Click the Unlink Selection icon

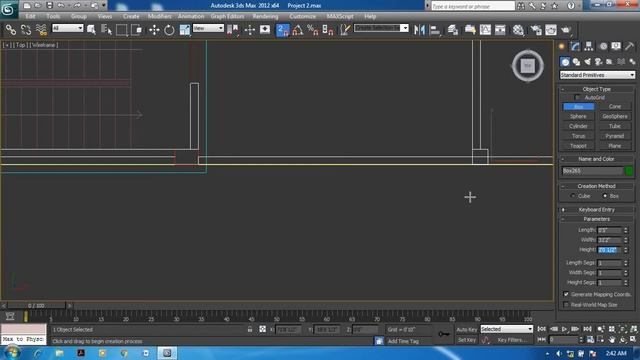coord(26,30)
